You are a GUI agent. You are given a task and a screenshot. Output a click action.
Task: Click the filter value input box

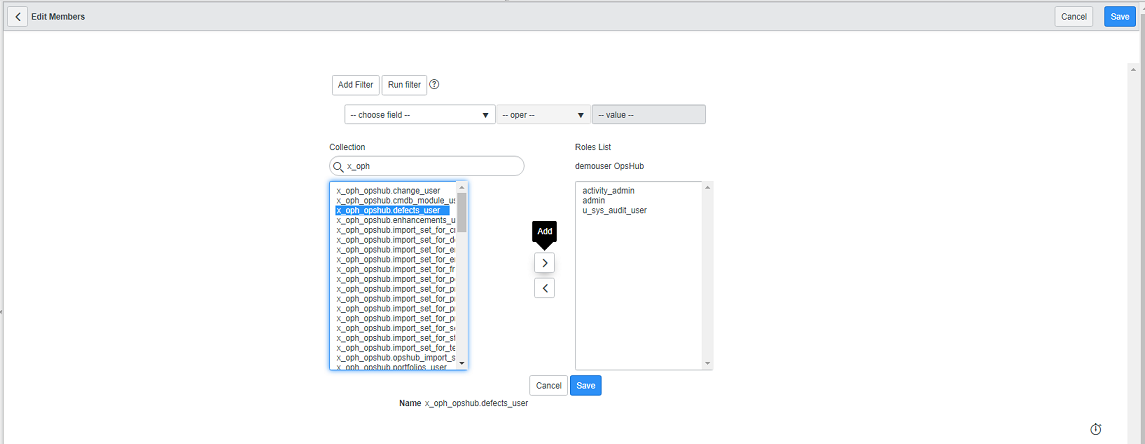click(648, 115)
